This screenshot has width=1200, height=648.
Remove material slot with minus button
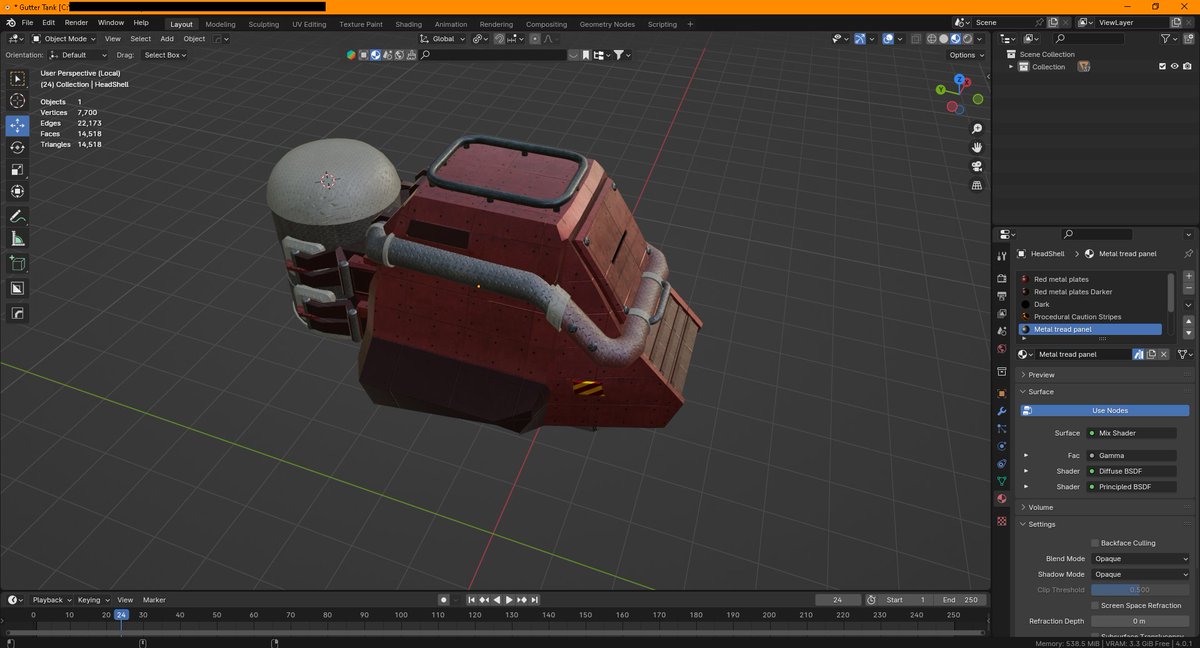1188,289
